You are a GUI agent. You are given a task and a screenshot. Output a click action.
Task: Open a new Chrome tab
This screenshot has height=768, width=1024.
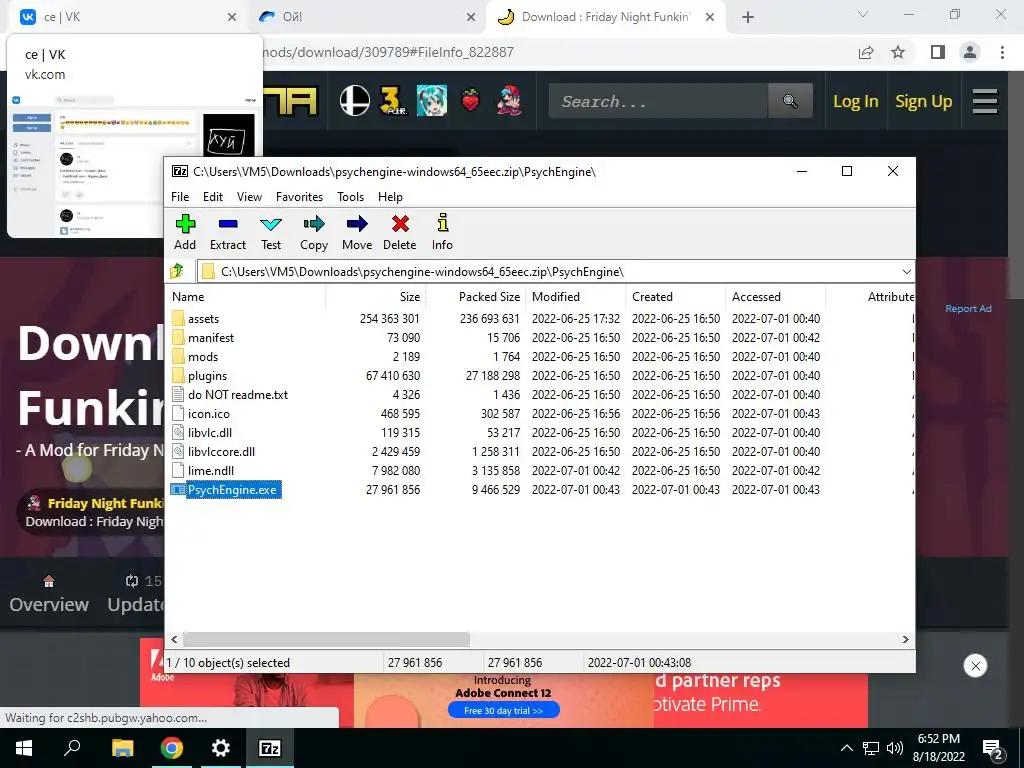(x=748, y=18)
